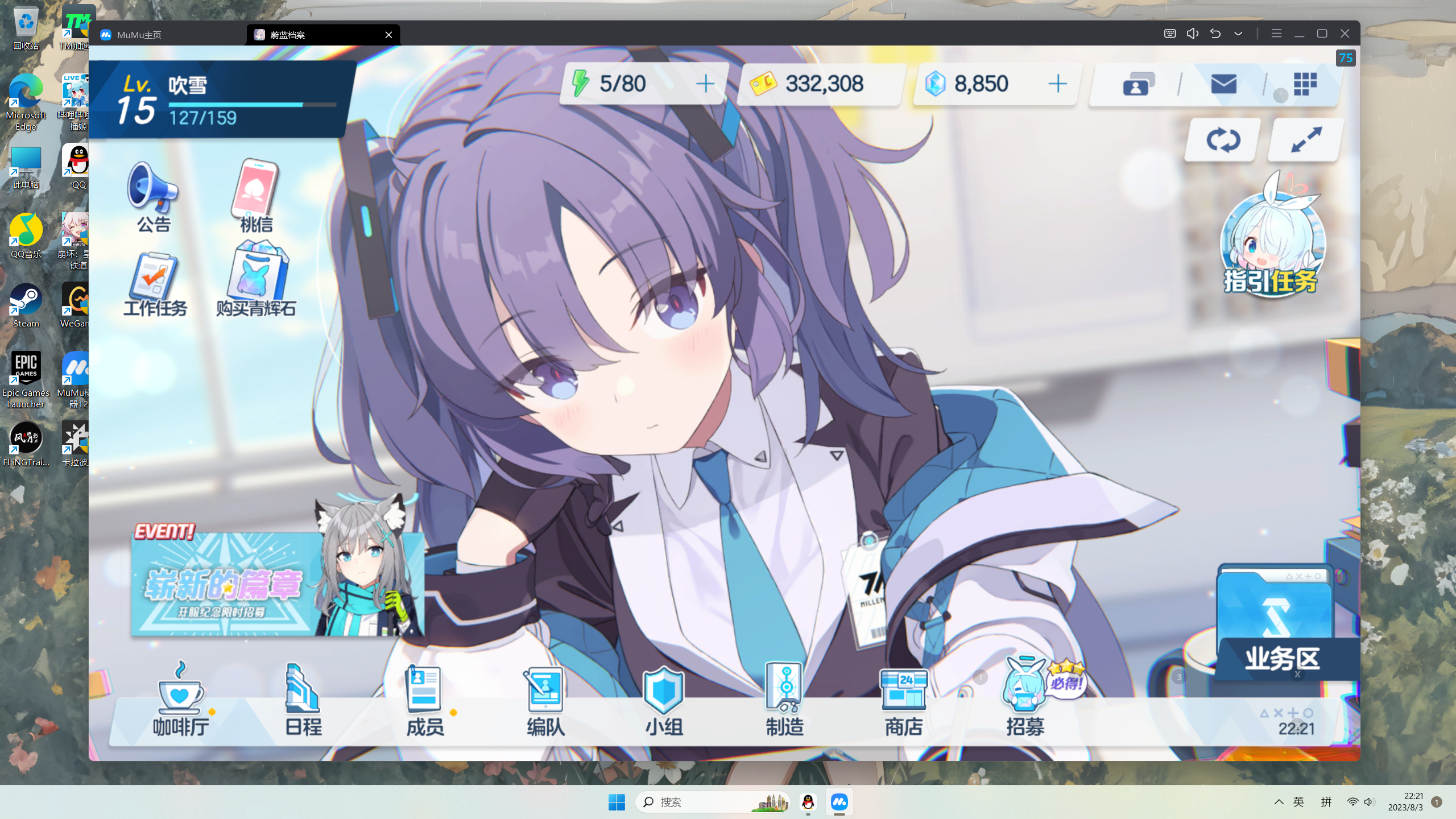Expand the system tray hidden icons chevron
Image resolution: width=1456 pixels, height=819 pixels.
(x=1279, y=802)
